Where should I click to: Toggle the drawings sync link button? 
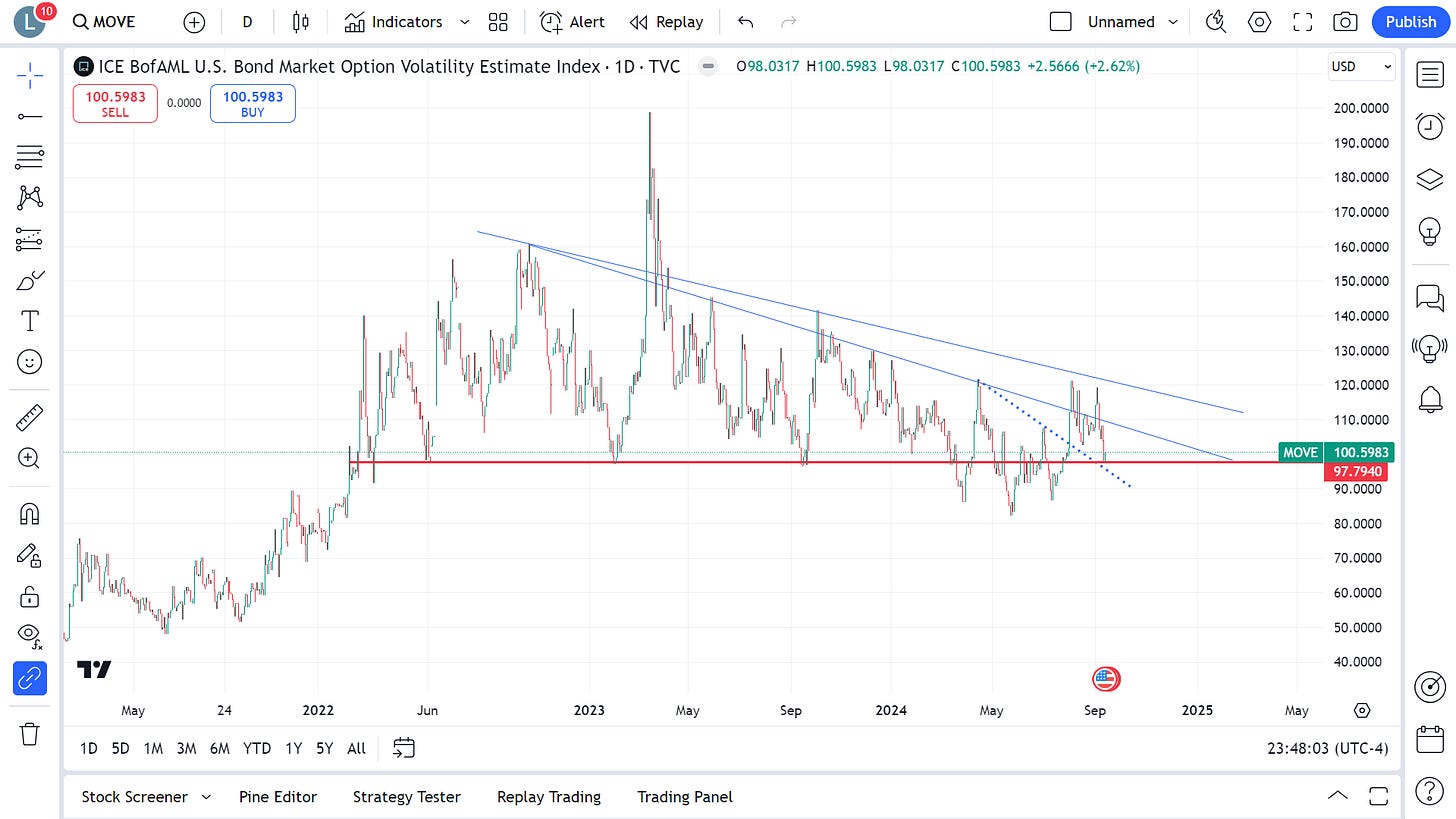pos(30,678)
